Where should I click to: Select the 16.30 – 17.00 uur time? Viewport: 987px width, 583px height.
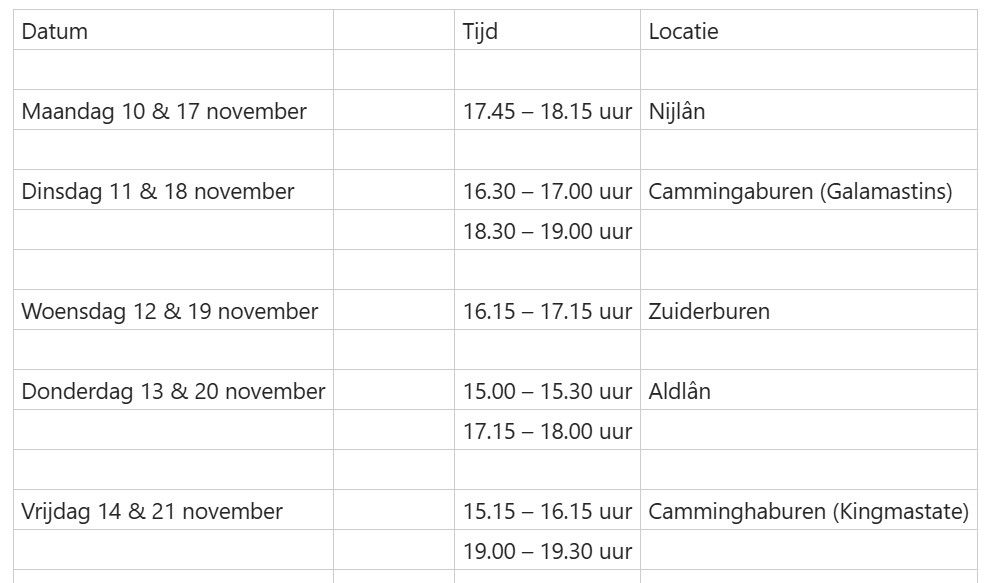[x=547, y=191]
